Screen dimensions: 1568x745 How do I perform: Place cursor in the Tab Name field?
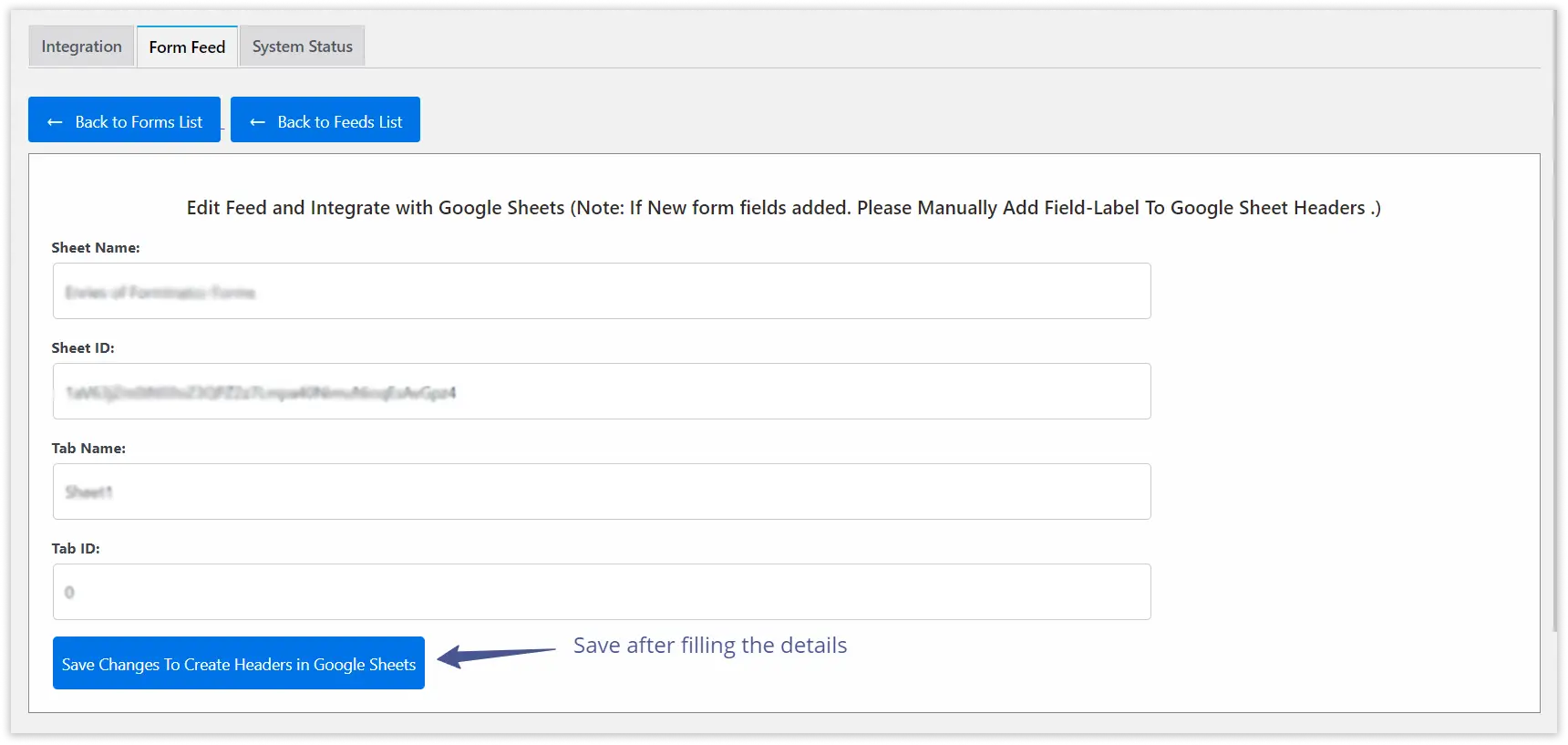pyautogui.click(x=602, y=492)
